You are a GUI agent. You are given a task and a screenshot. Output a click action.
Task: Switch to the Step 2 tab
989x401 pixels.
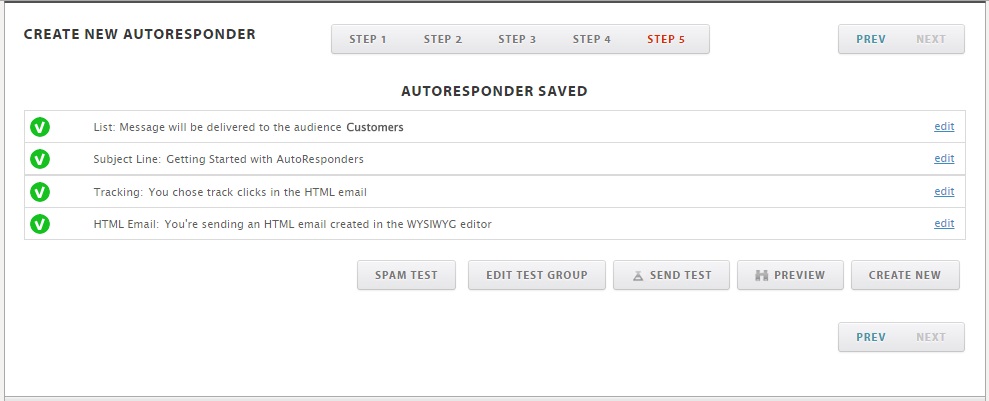click(x=442, y=40)
